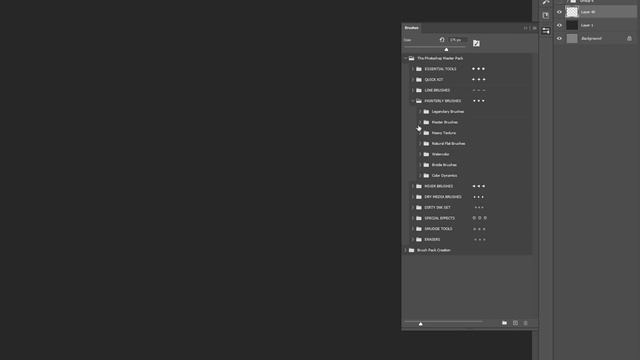Viewport: 640px width, 360px height.
Task: Click the LINE BRUSHES folder icon
Action: click(x=419, y=90)
